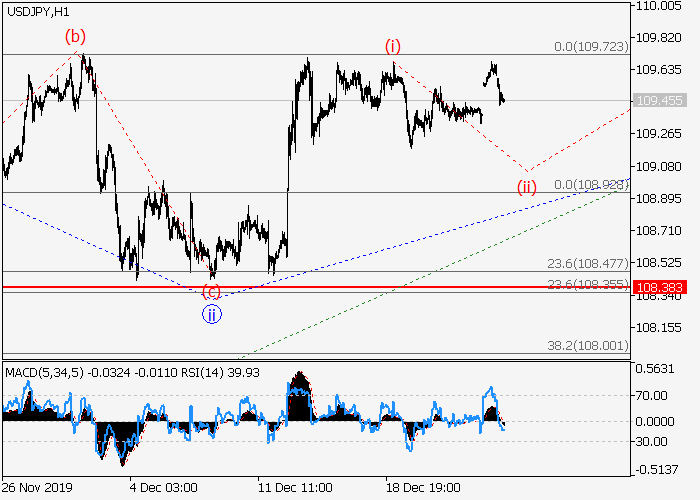Select the red (i) wave label
Viewport: 700px width, 500px height.
tap(394, 46)
